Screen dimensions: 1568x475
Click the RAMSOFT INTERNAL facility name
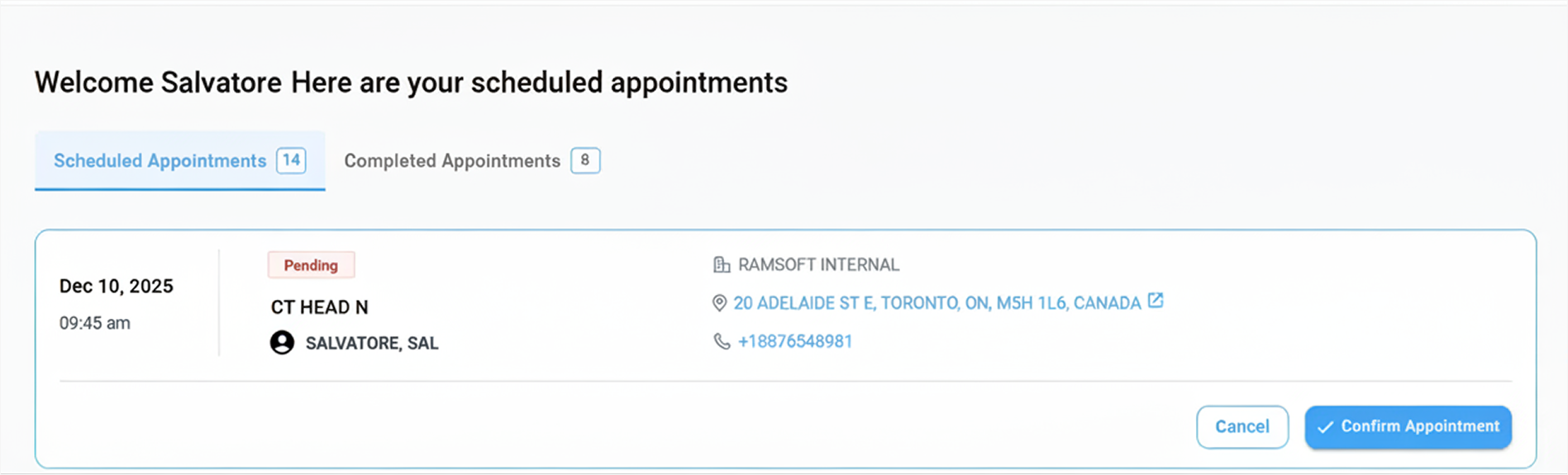818,265
